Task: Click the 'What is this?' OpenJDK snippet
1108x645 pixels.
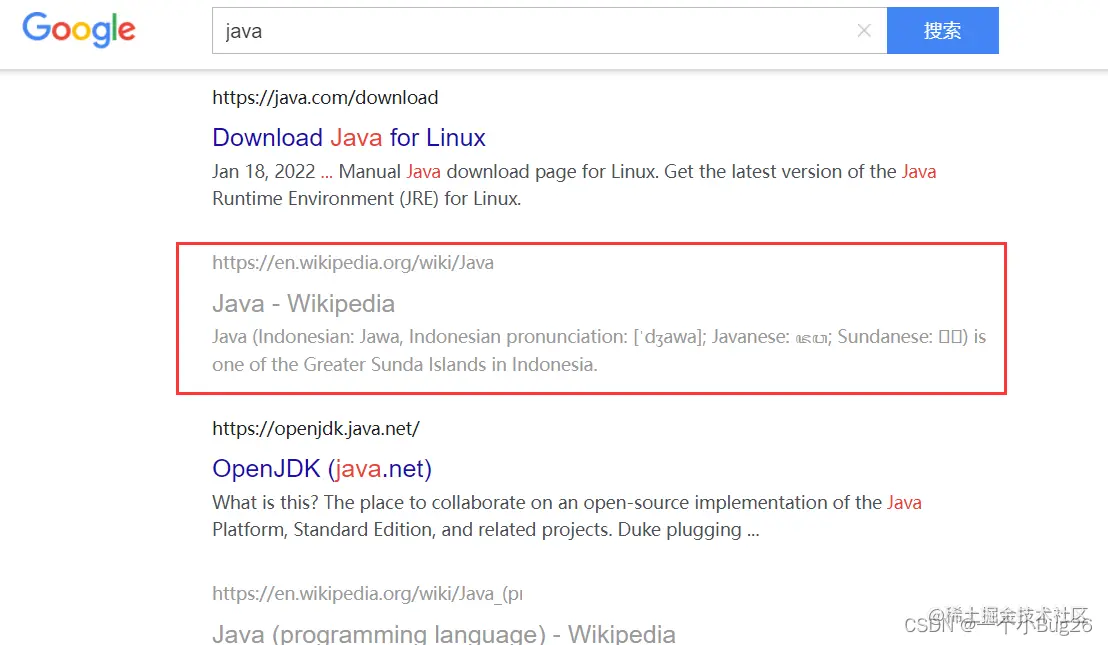Action: [x=567, y=516]
